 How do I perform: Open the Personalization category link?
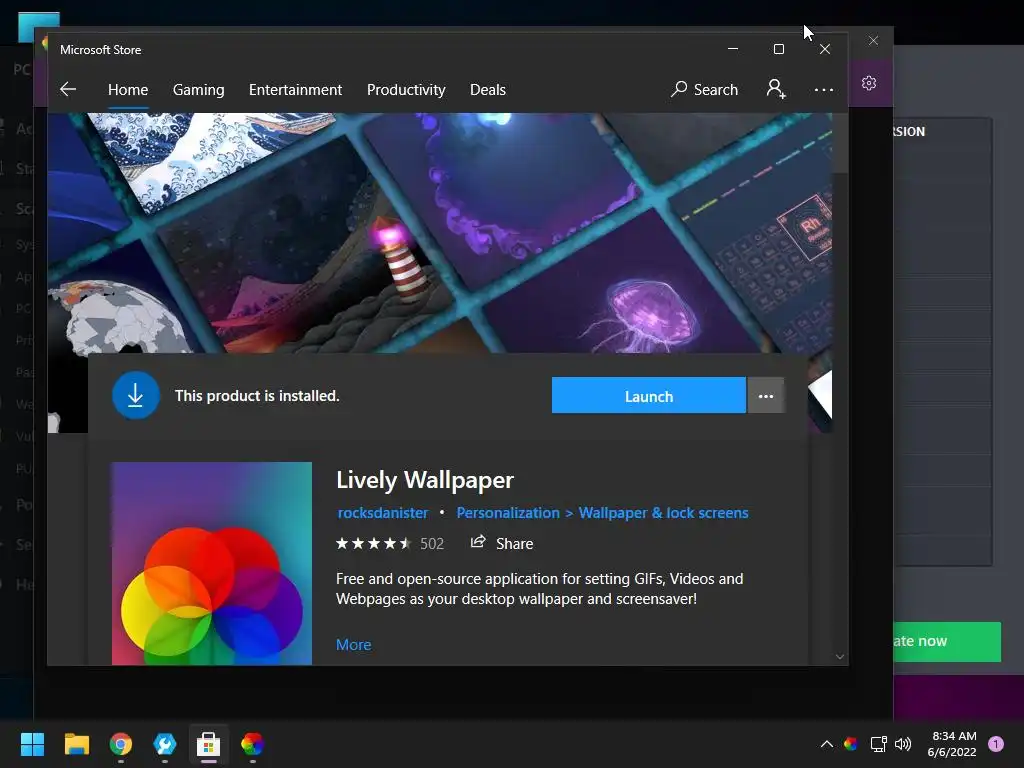508,513
